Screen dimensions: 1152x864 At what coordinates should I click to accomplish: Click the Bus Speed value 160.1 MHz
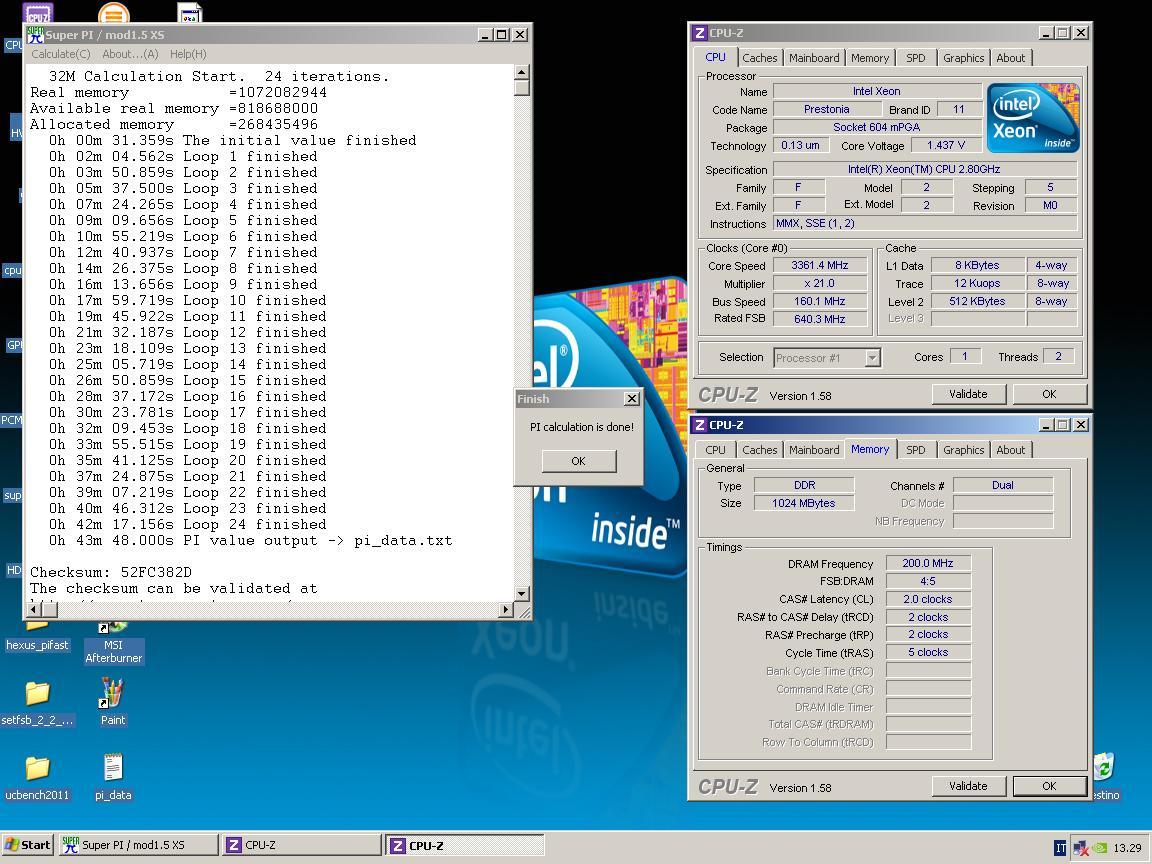[x=819, y=301]
